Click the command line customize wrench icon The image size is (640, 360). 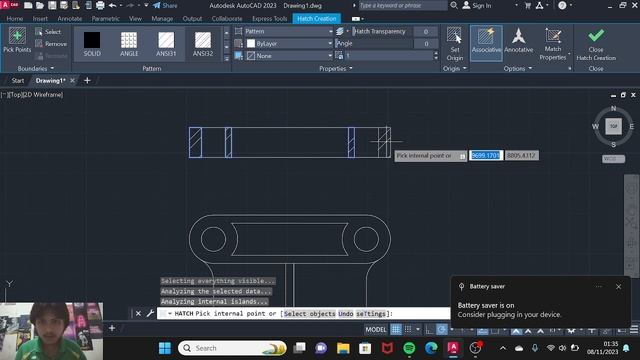click(150, 313)
